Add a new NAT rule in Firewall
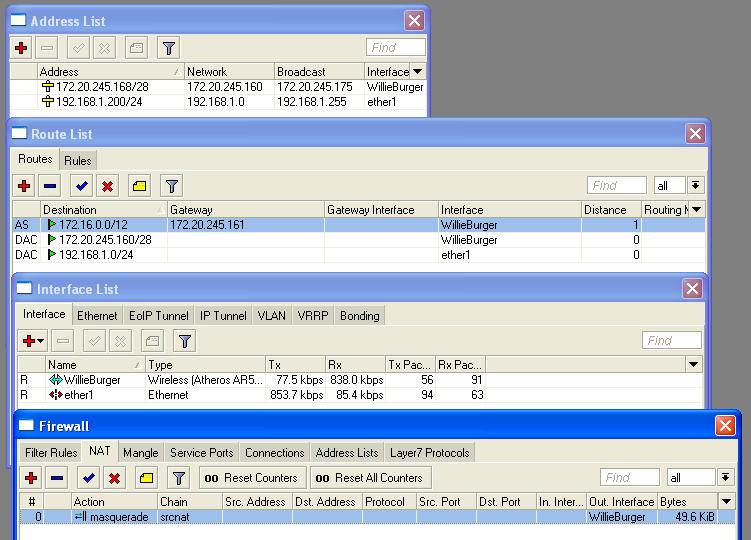 coord(31,478)
